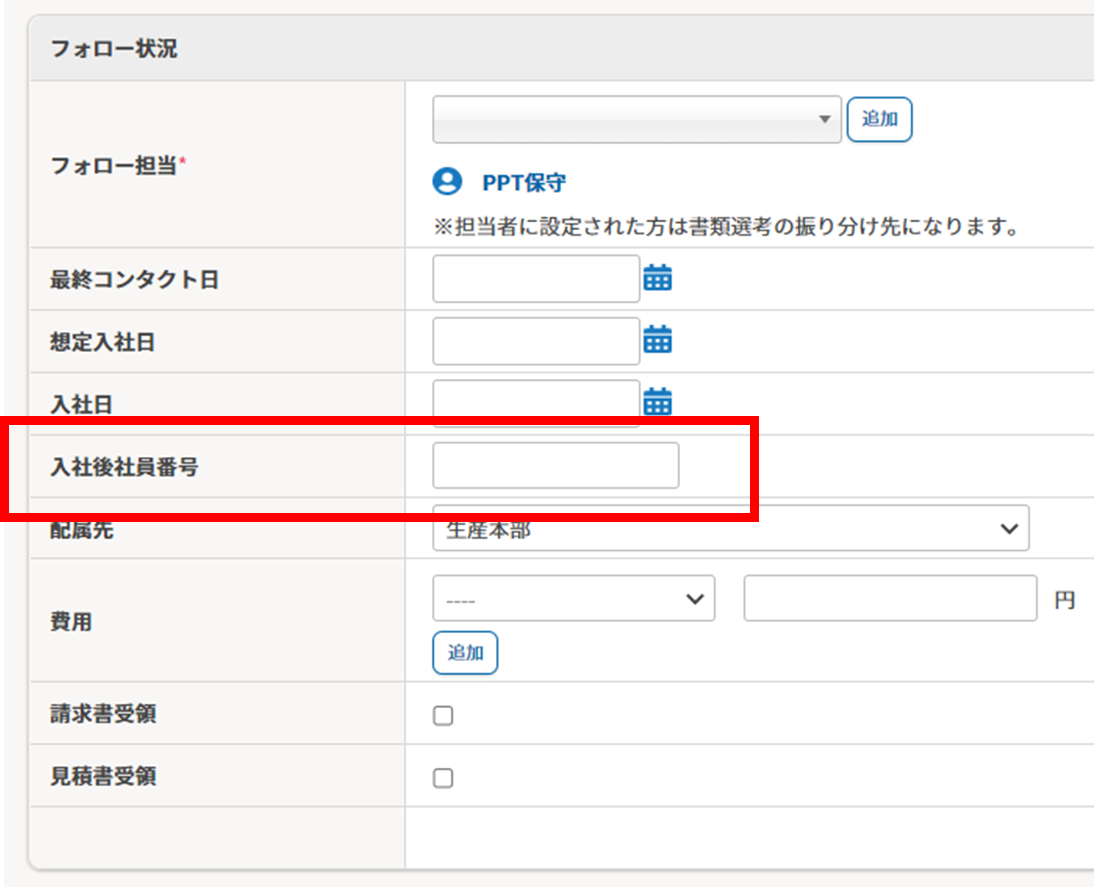The image size is (1094, 887).
Task: Enable the 見積書受領 checkbox
Action: [443, 777]
